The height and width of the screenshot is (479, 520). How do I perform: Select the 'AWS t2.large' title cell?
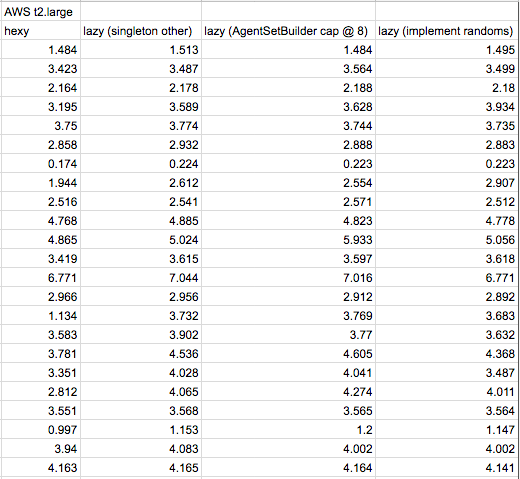[41, 12]
